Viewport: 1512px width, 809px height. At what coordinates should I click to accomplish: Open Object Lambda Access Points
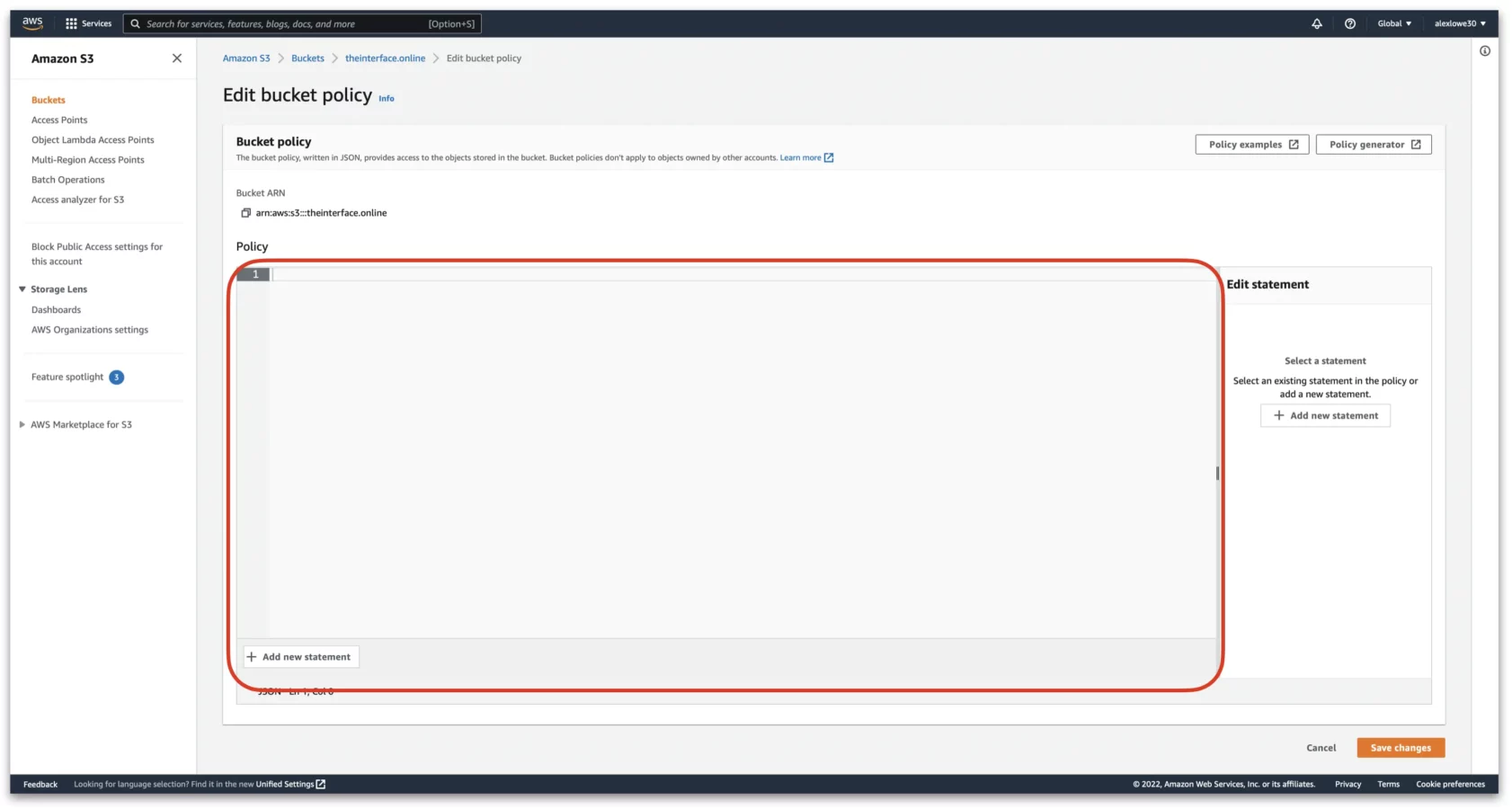(93, 140)
